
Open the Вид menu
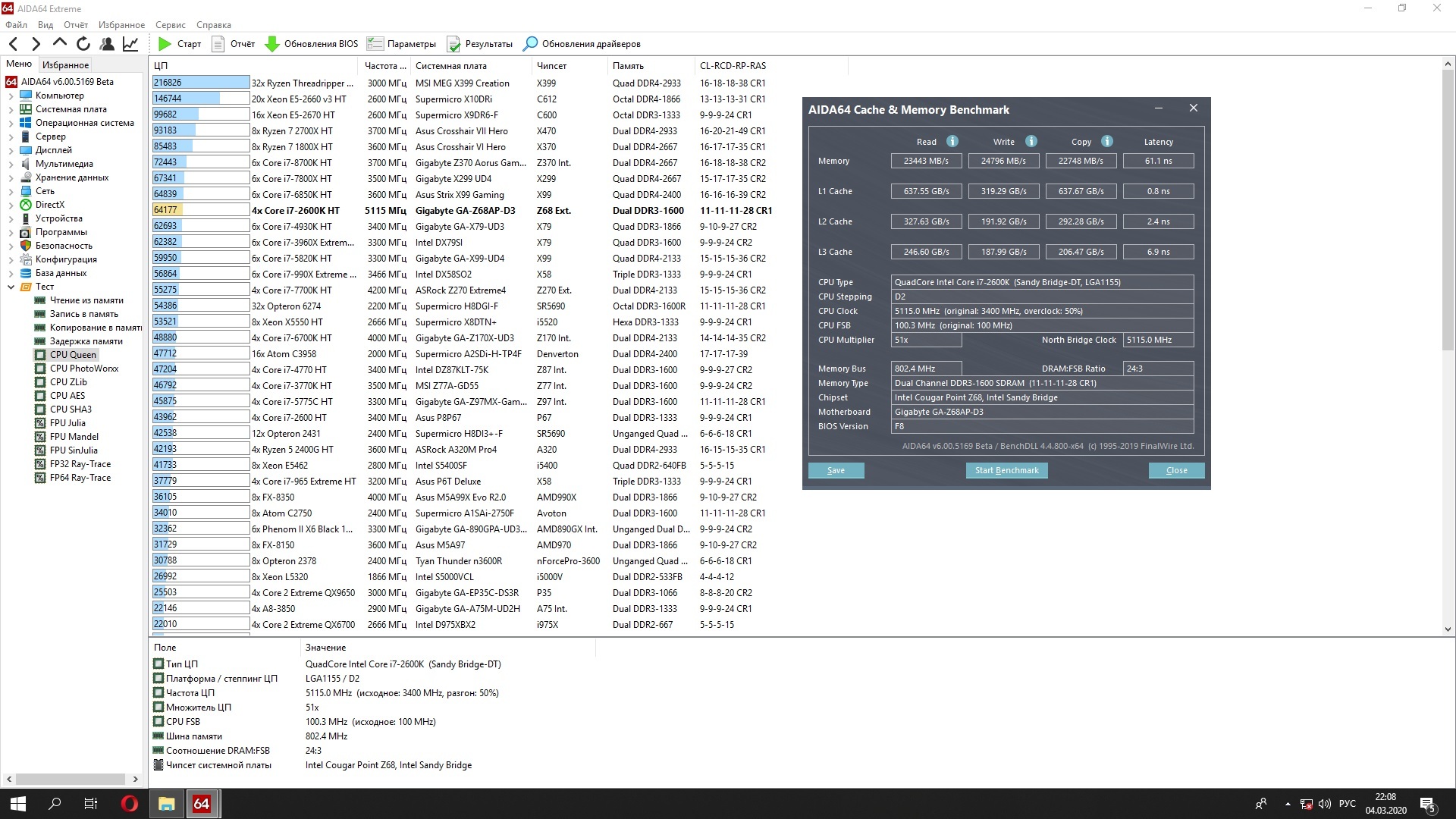[45, 25]
